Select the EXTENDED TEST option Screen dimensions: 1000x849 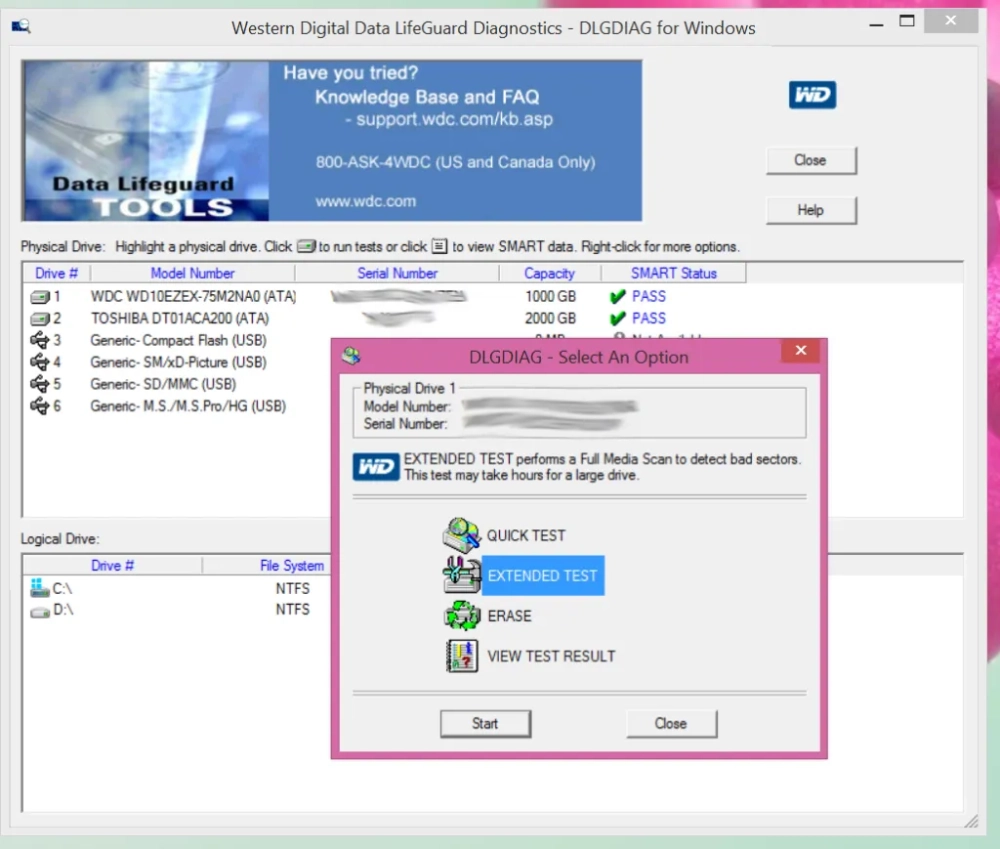[542, 576]
